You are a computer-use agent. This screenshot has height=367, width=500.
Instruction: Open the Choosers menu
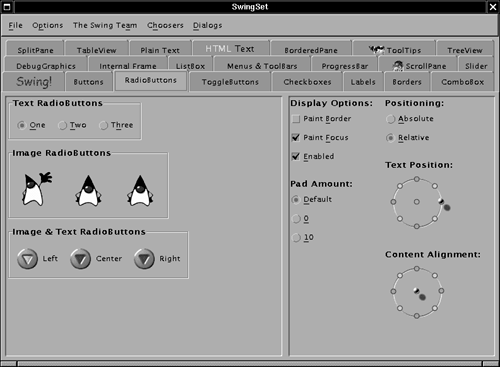click(165, 25)
